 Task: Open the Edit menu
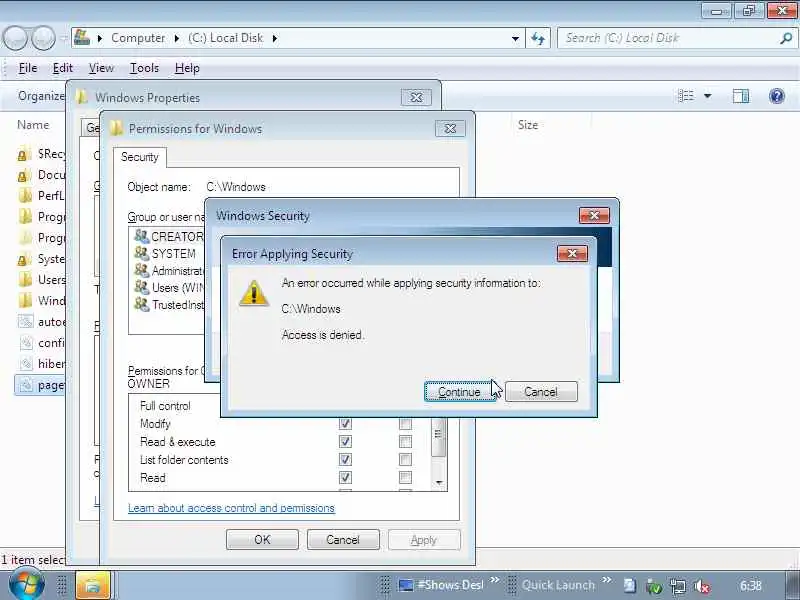click(x=63, y=68)
